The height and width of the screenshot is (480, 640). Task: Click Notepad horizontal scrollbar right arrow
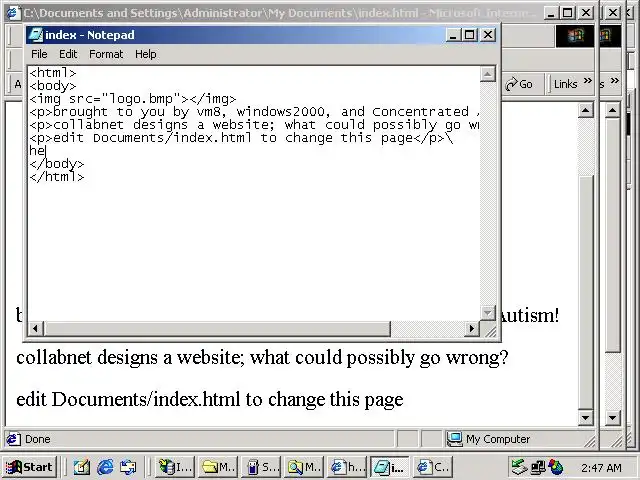click(x=472, y=329)
